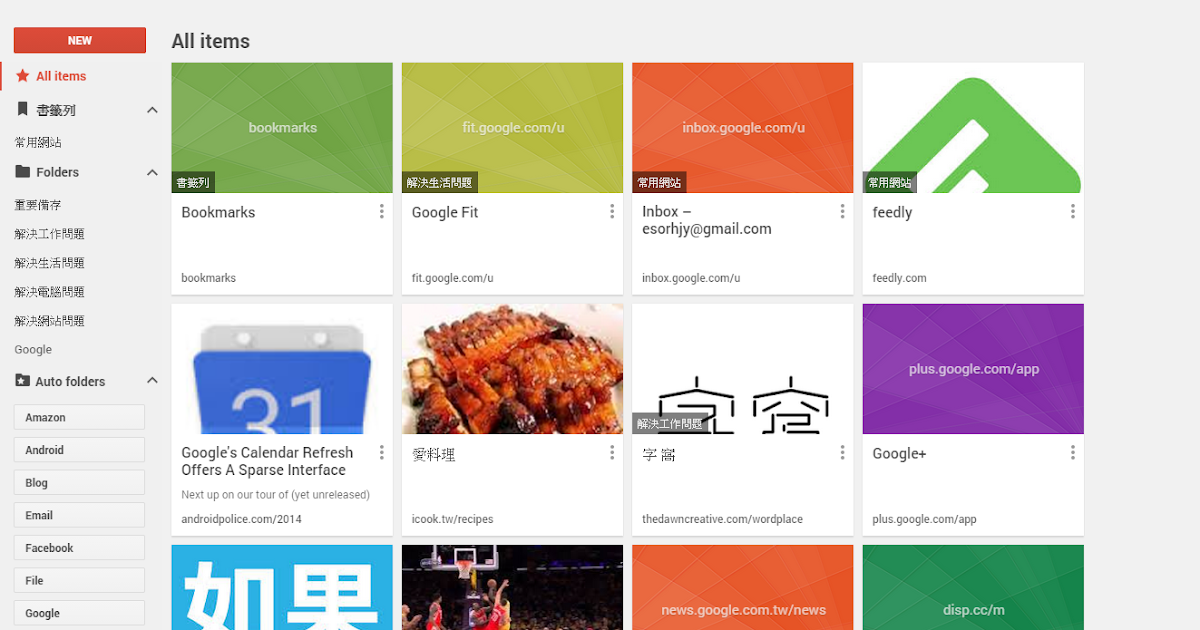The width and height of the screenshot is (1200, 630).
Task: Click the Google Fit card title
Action: (x=445, y=212)
